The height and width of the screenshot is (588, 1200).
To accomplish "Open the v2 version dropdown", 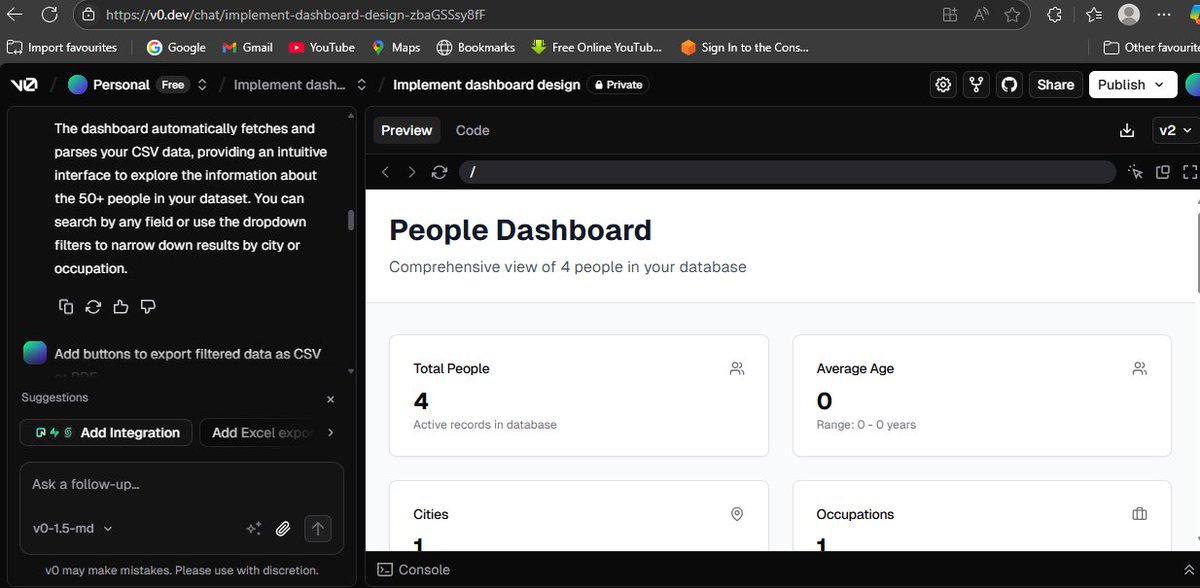I will tap(1175, 130).
